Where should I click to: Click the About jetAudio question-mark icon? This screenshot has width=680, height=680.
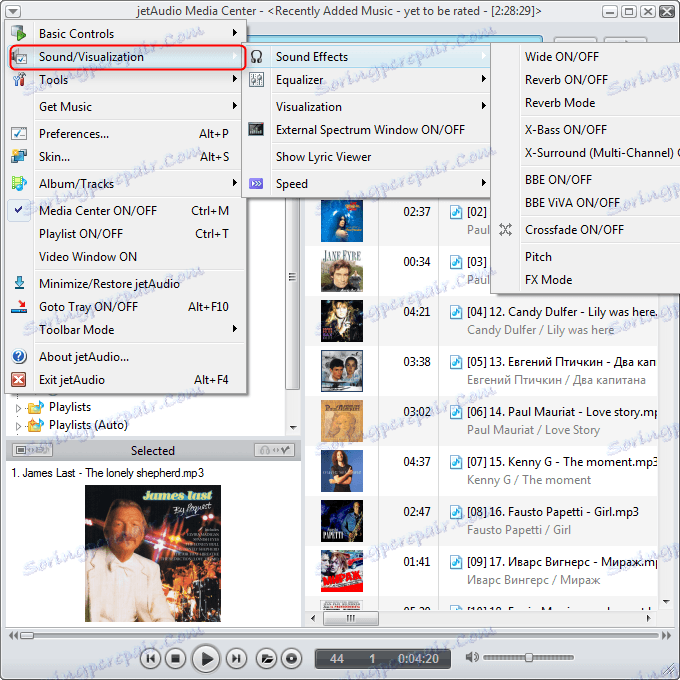(x=19, y=356)
